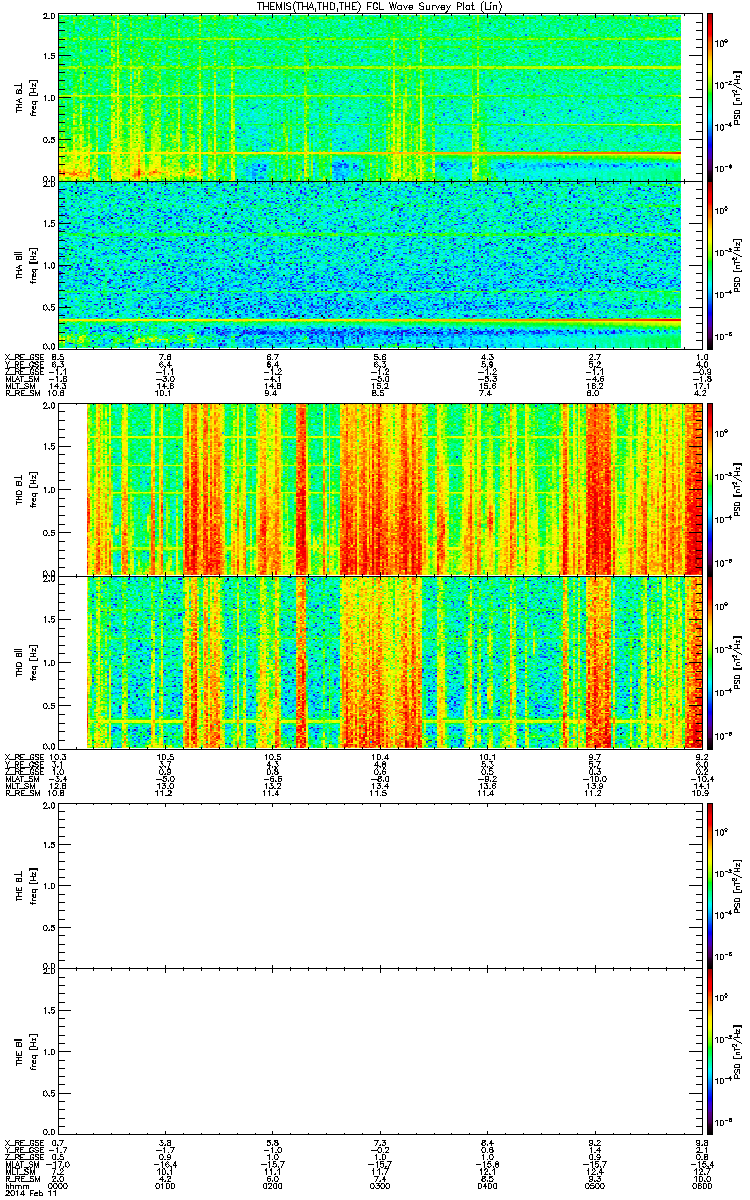
Task: Click the PSD [nT²/Hz] label of THA B-perpendicular
Action: click(737, 97)
